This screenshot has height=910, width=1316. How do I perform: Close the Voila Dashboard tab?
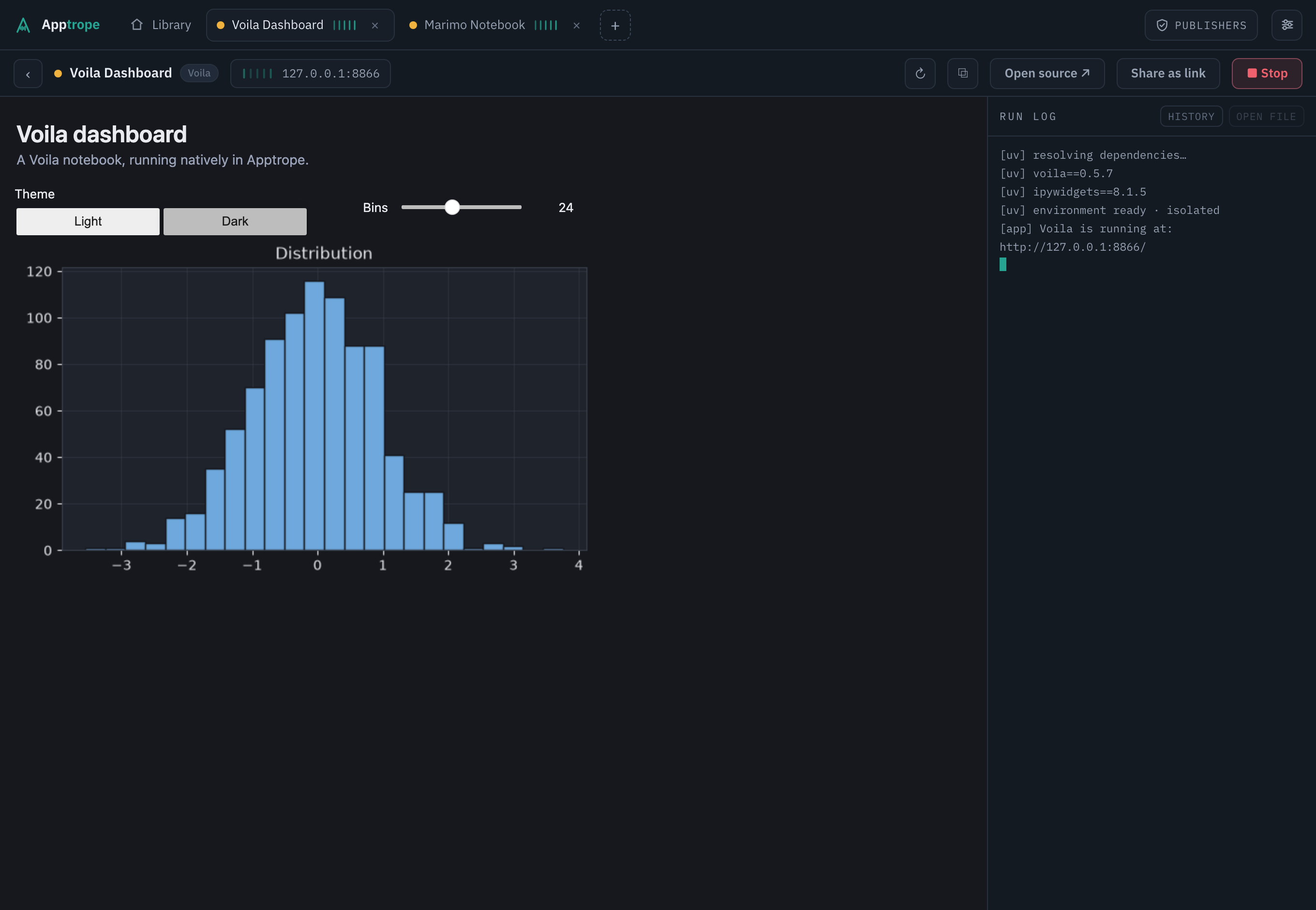point(375,26)
